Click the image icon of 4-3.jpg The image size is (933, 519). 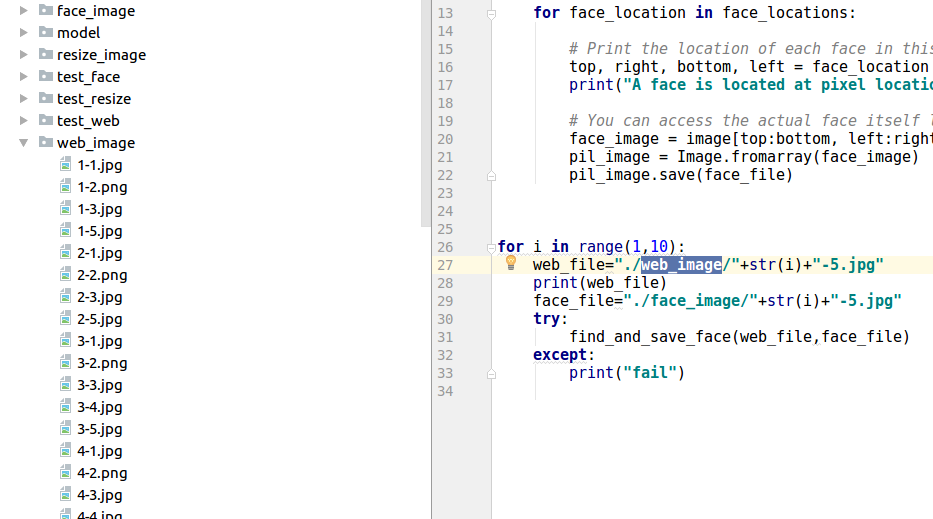65,495
